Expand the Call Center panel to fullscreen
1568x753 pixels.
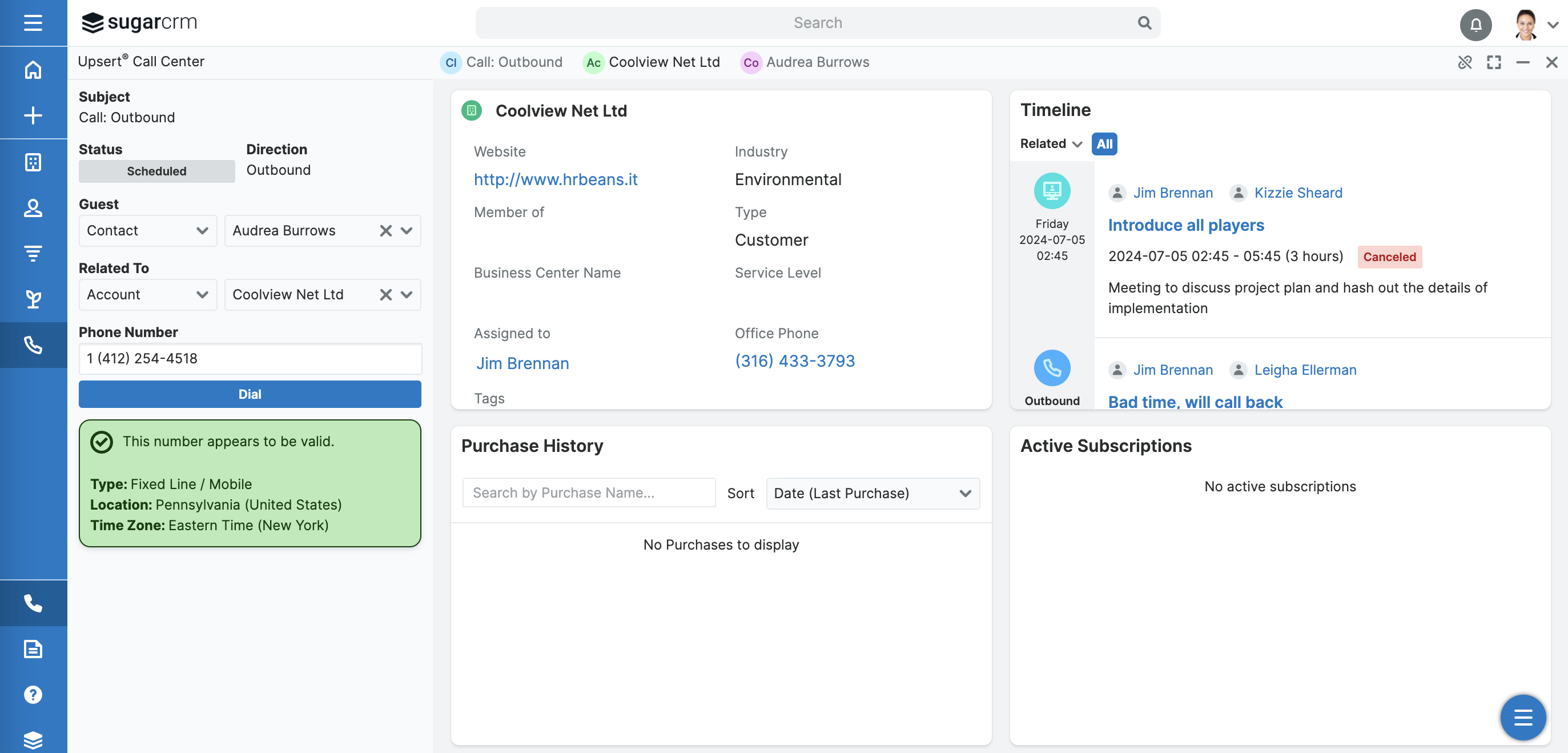[1494, 63]
